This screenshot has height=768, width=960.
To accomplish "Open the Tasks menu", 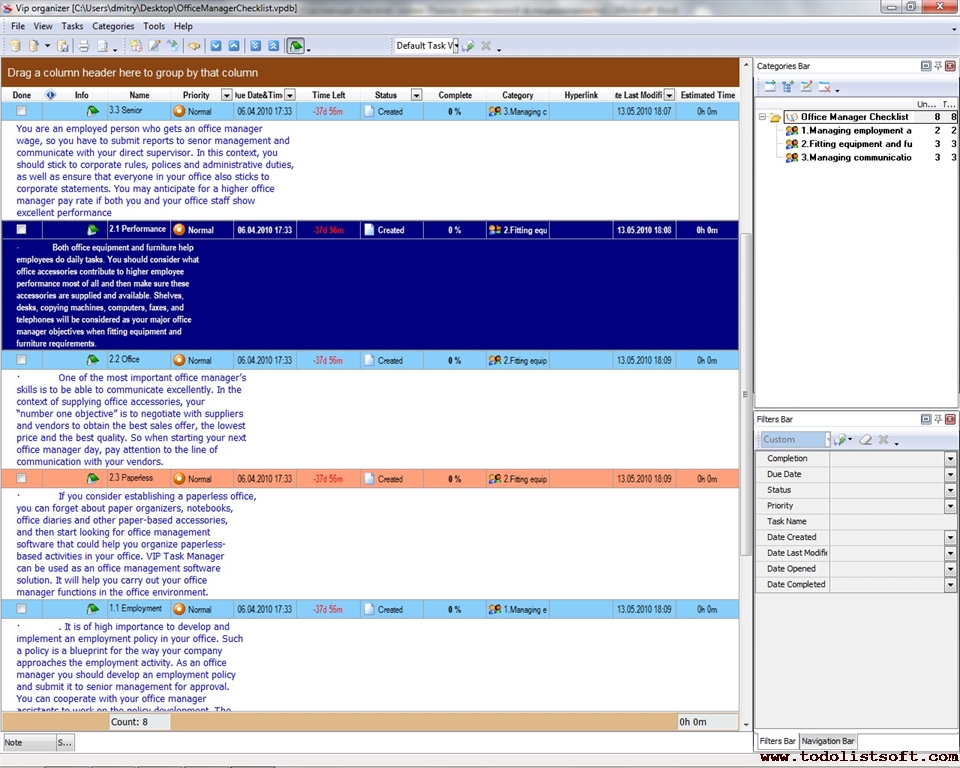I will click(x=72, y=26).
